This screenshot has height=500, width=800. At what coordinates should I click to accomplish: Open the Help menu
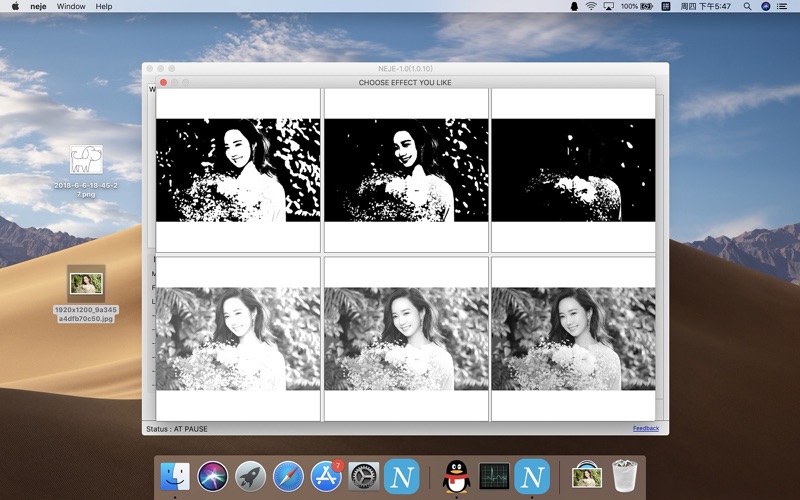click(104, 6)
